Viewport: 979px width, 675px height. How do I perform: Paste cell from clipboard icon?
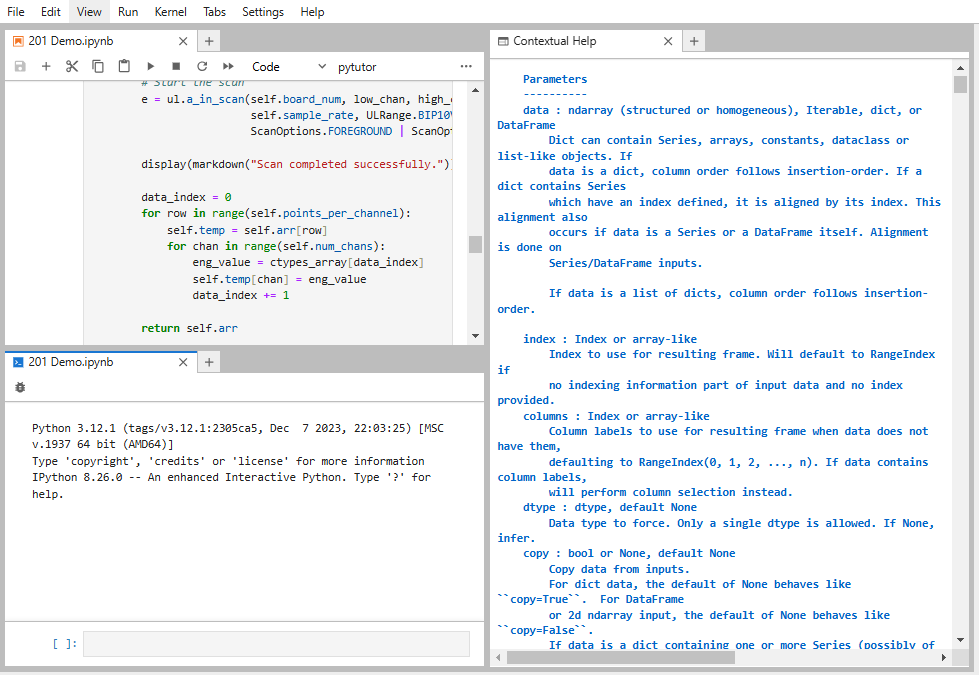(124, 66)
